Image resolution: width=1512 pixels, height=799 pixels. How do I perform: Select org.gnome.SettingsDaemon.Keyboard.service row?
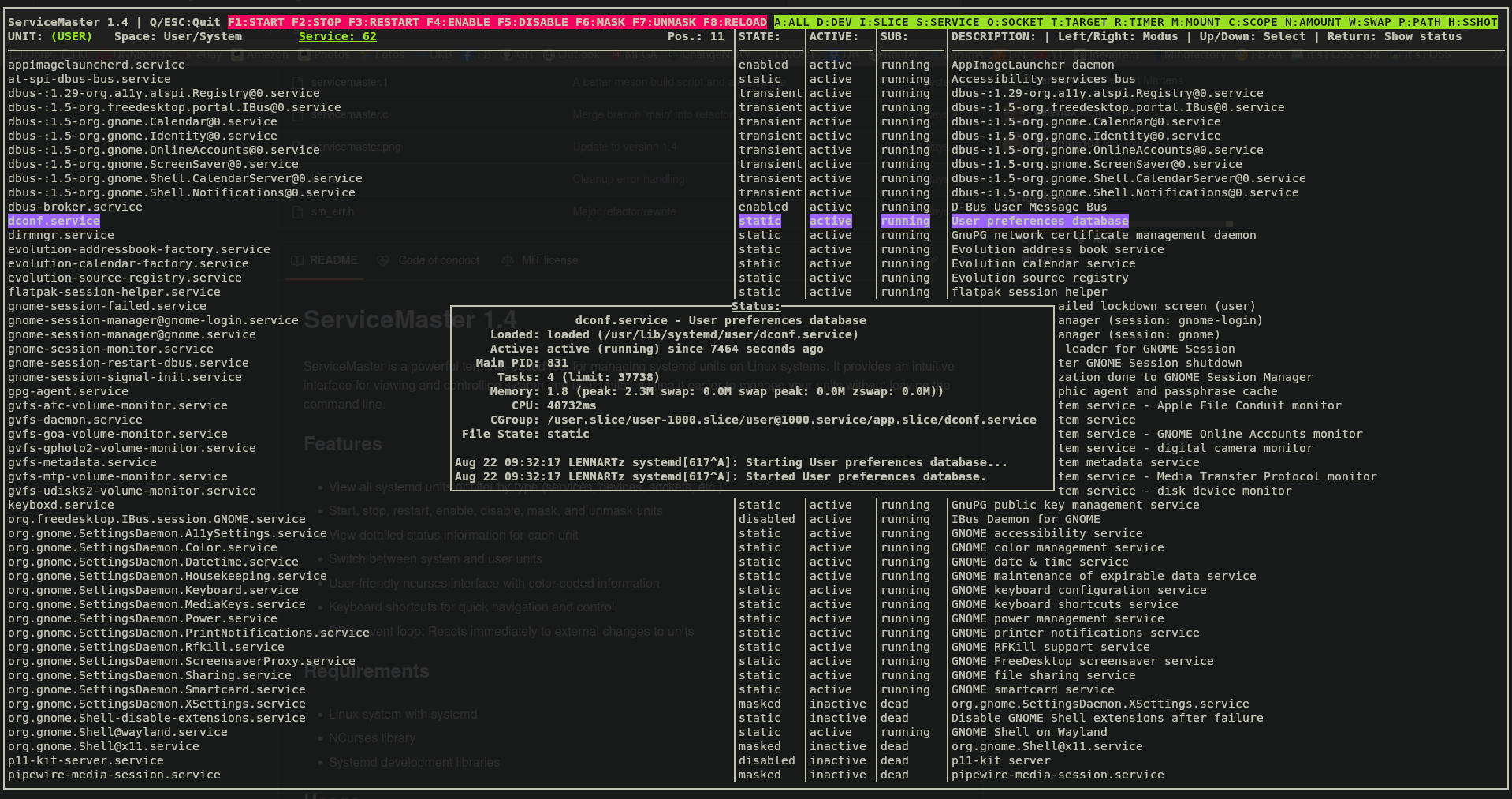click(x=153, y=590)
